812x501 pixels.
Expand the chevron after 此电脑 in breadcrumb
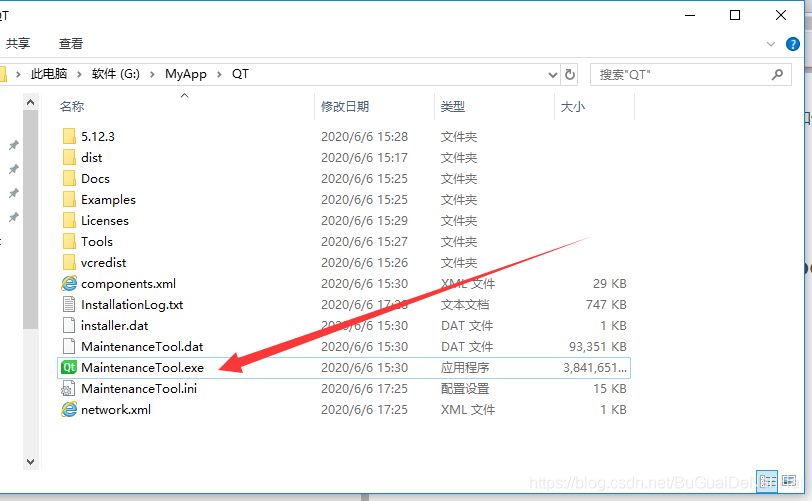(x=79, y=75)
